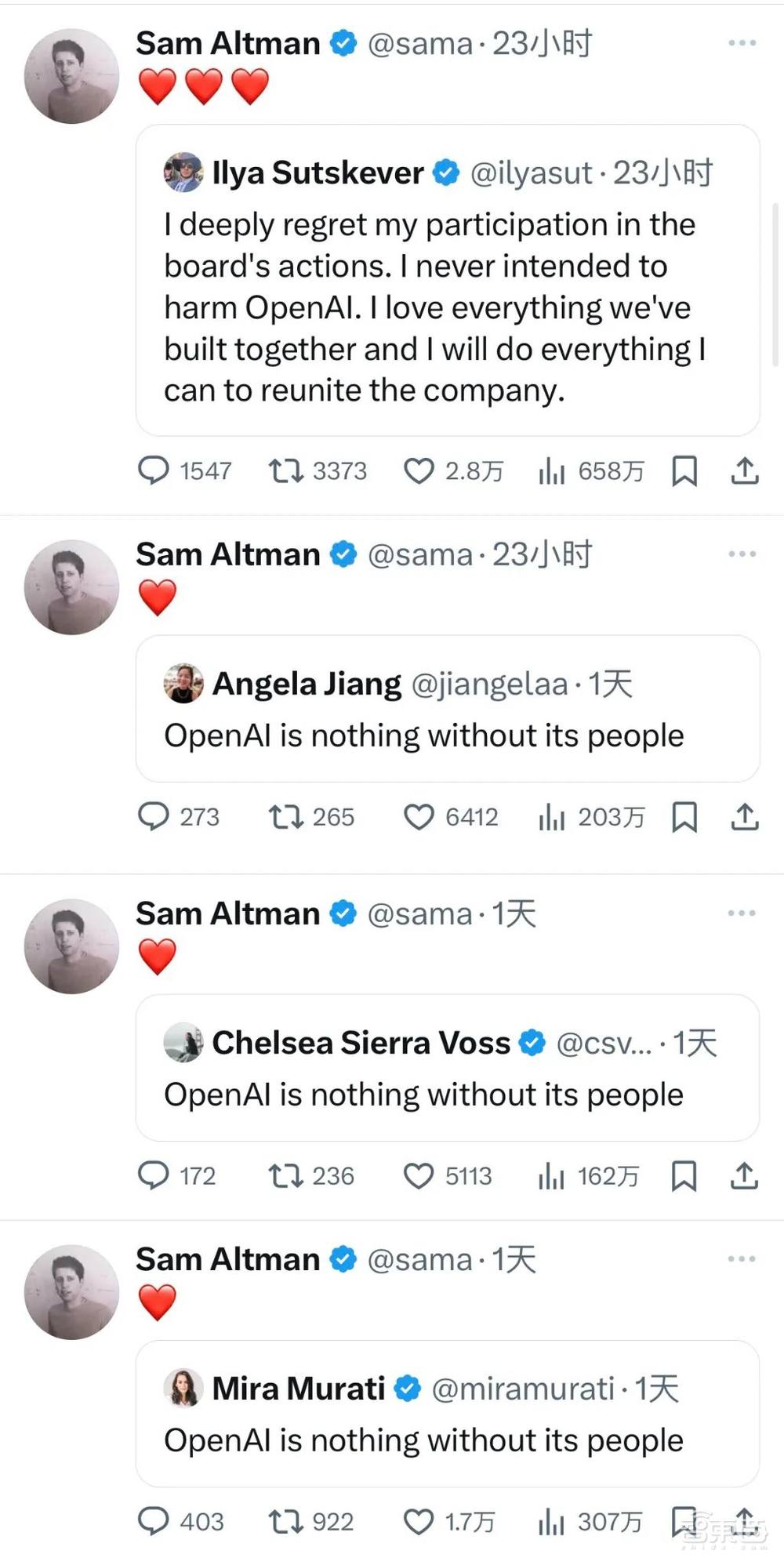784x1565 pixels.
Task: Click the verified badge next to Mira Murati
Action: pyautogui.click(x=407, y=1387)
